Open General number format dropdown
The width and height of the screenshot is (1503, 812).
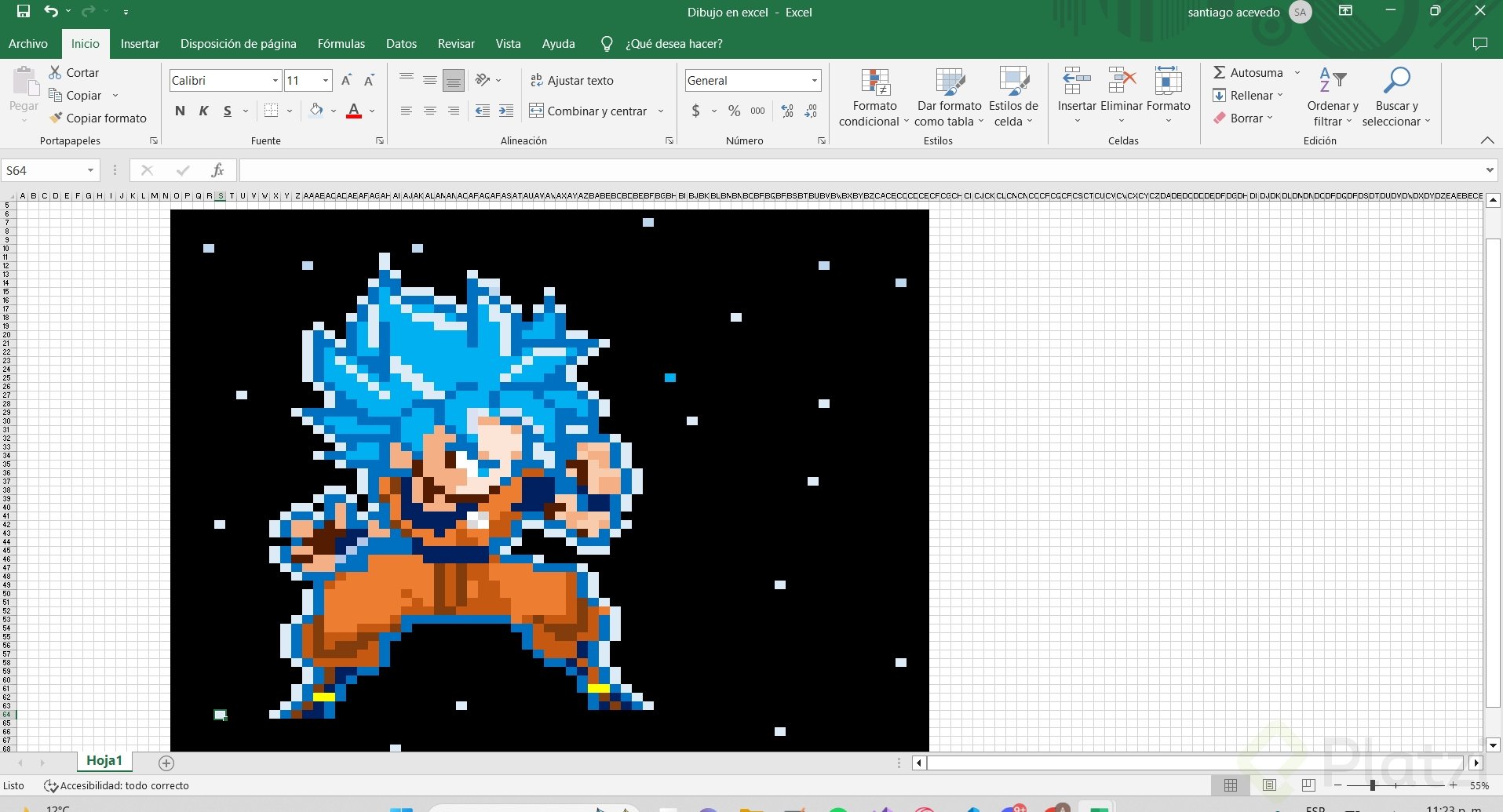pos(814,80)
